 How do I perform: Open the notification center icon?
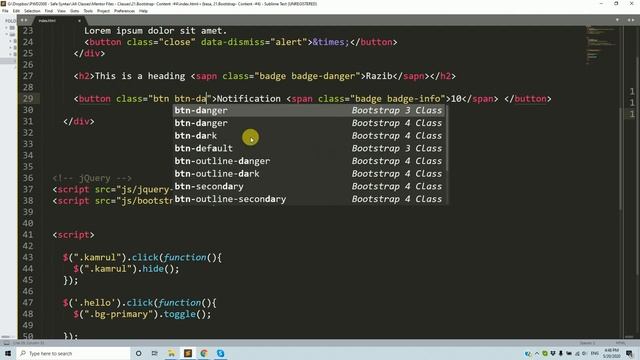tap(629, 353)
